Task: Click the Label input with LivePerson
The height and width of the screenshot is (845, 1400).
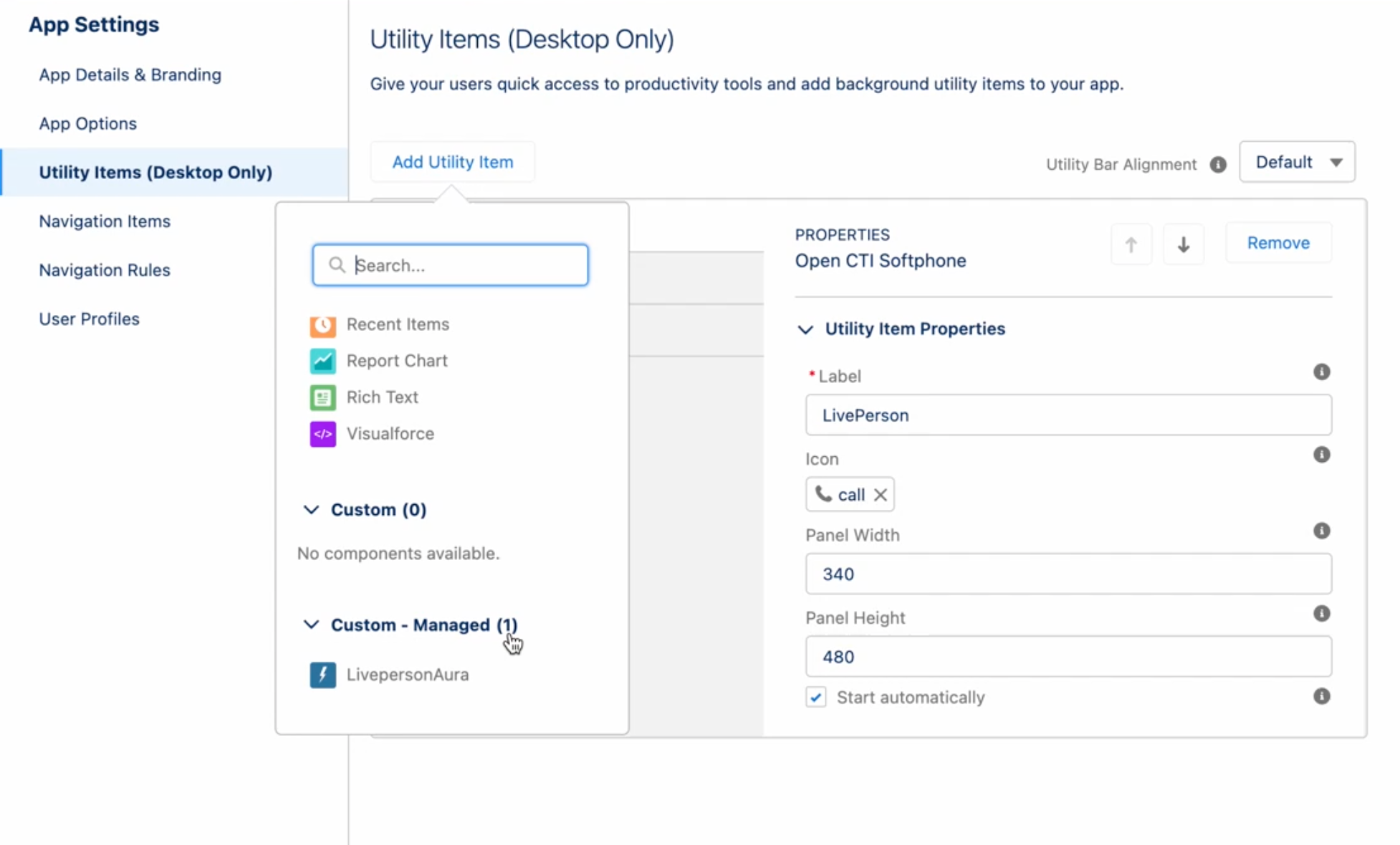Action: click(x=1068, y=415)
